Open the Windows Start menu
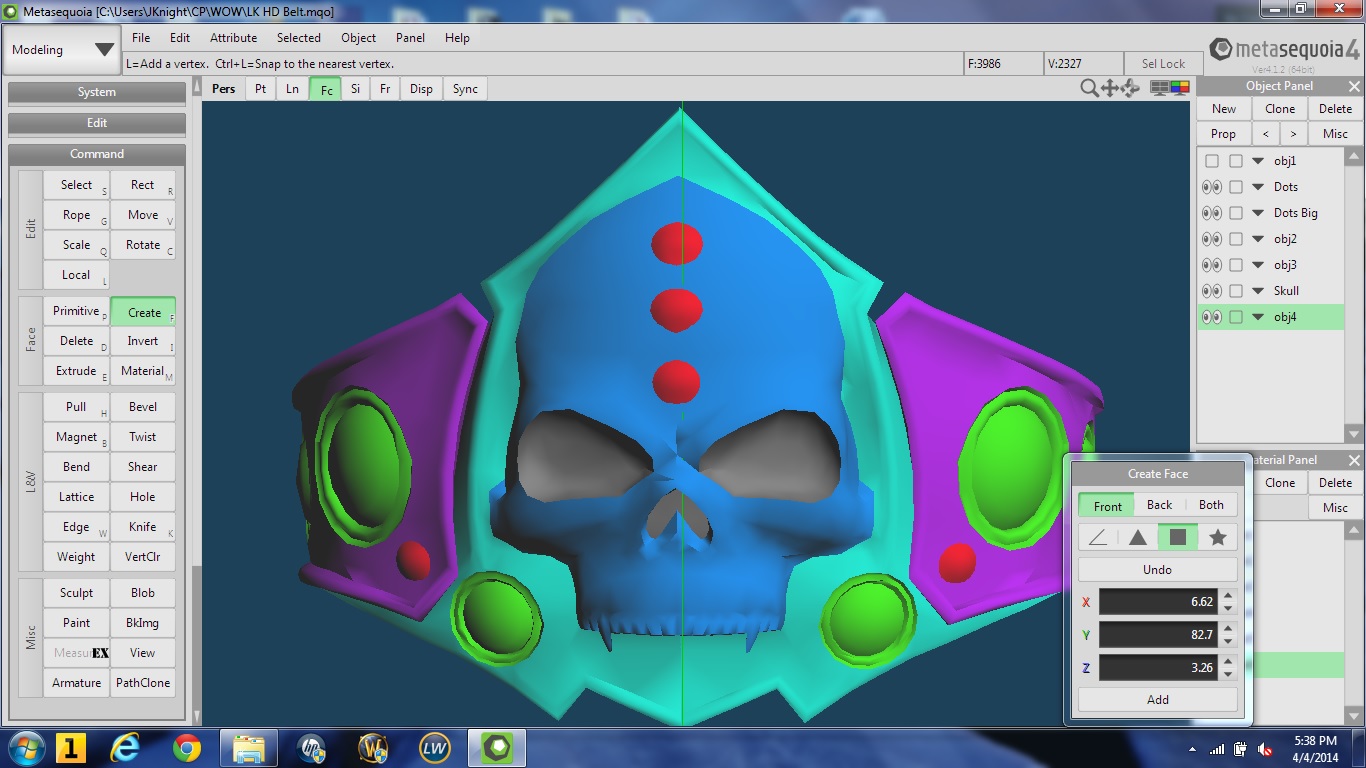Viewport: 1366px width, 768px height. [26, 748]
